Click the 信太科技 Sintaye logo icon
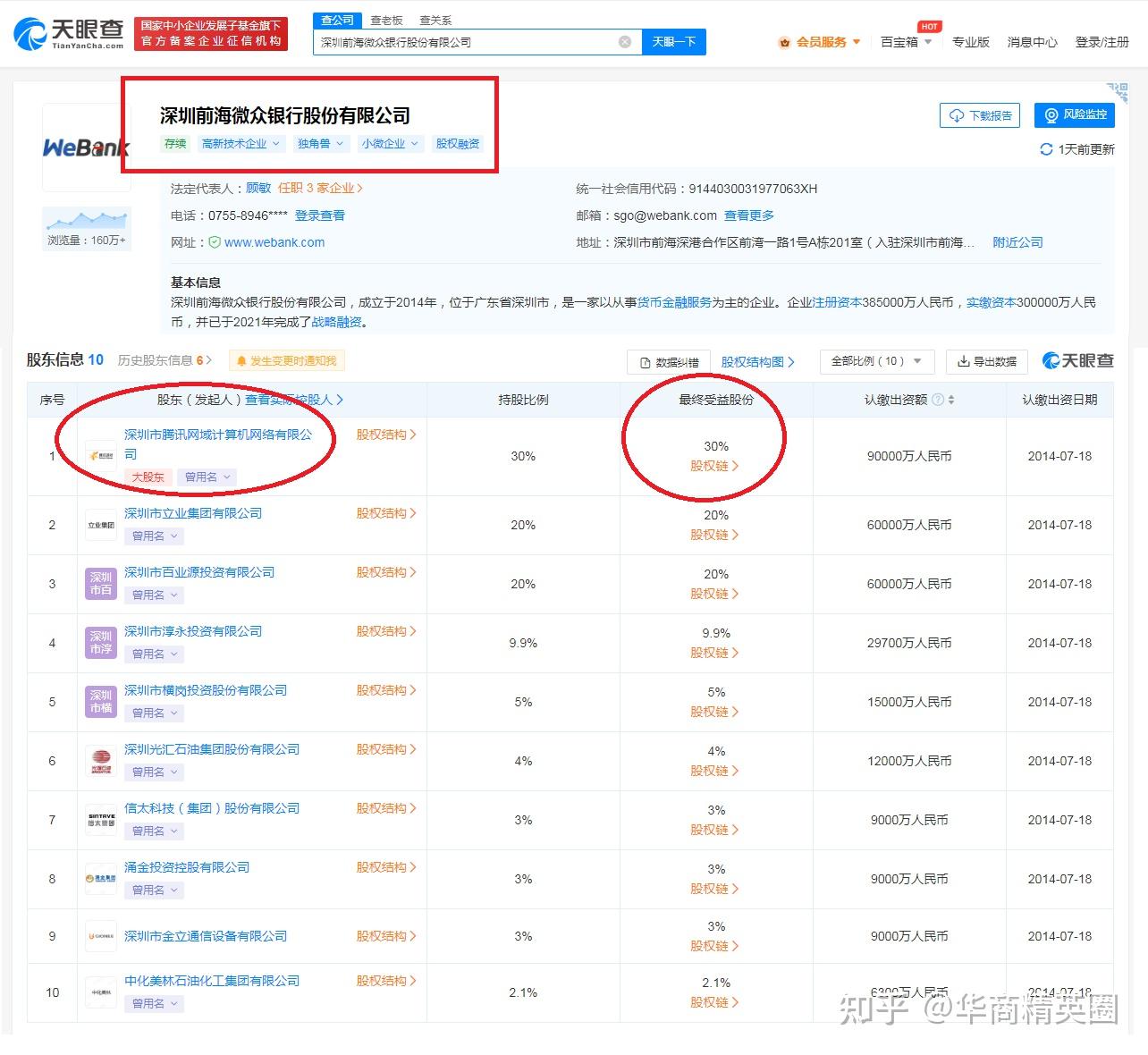 [x=101, y=820]
